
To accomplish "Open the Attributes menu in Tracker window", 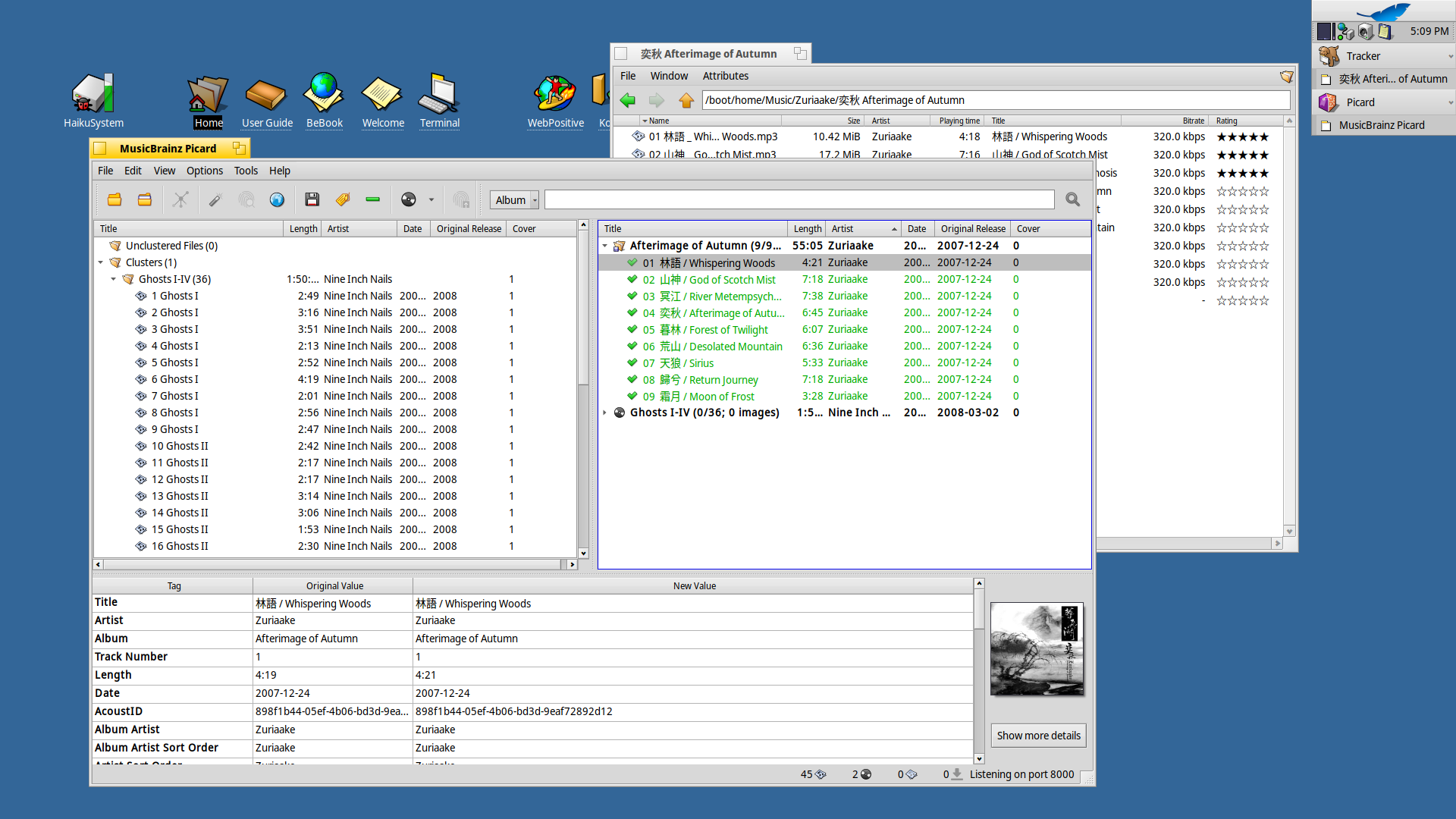I will (726, 76).
